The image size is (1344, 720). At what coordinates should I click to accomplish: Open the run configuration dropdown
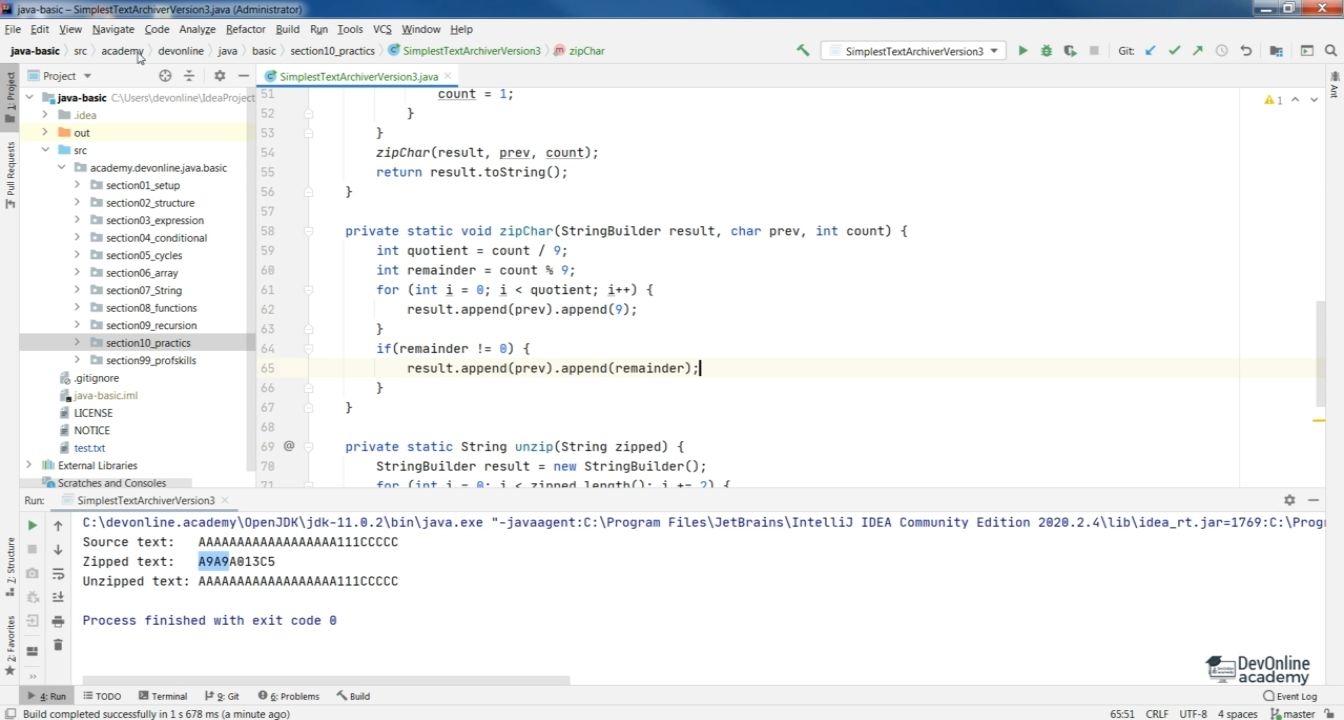point(913,51)
